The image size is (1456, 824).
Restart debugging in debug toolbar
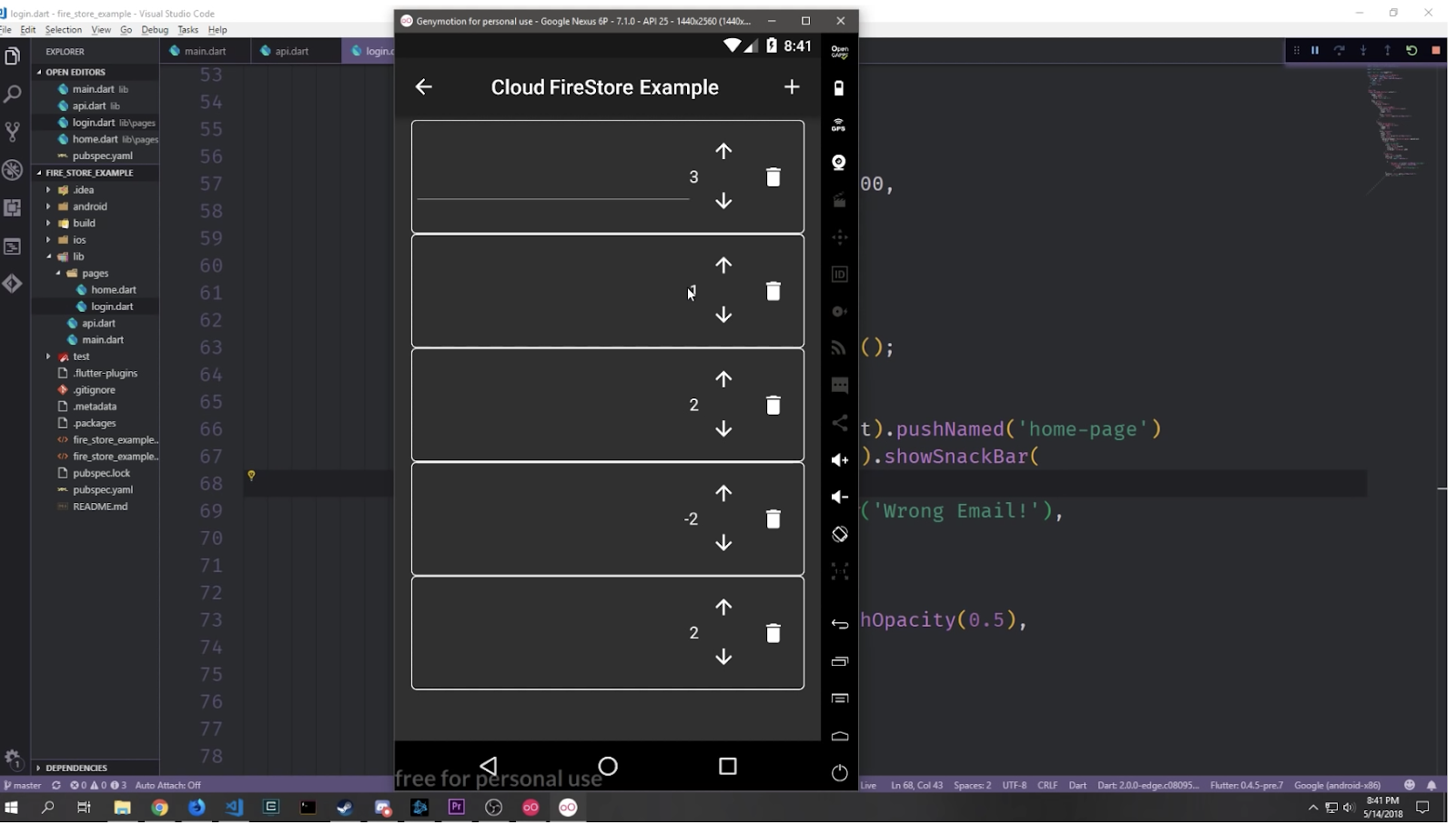pos(1411,51)
